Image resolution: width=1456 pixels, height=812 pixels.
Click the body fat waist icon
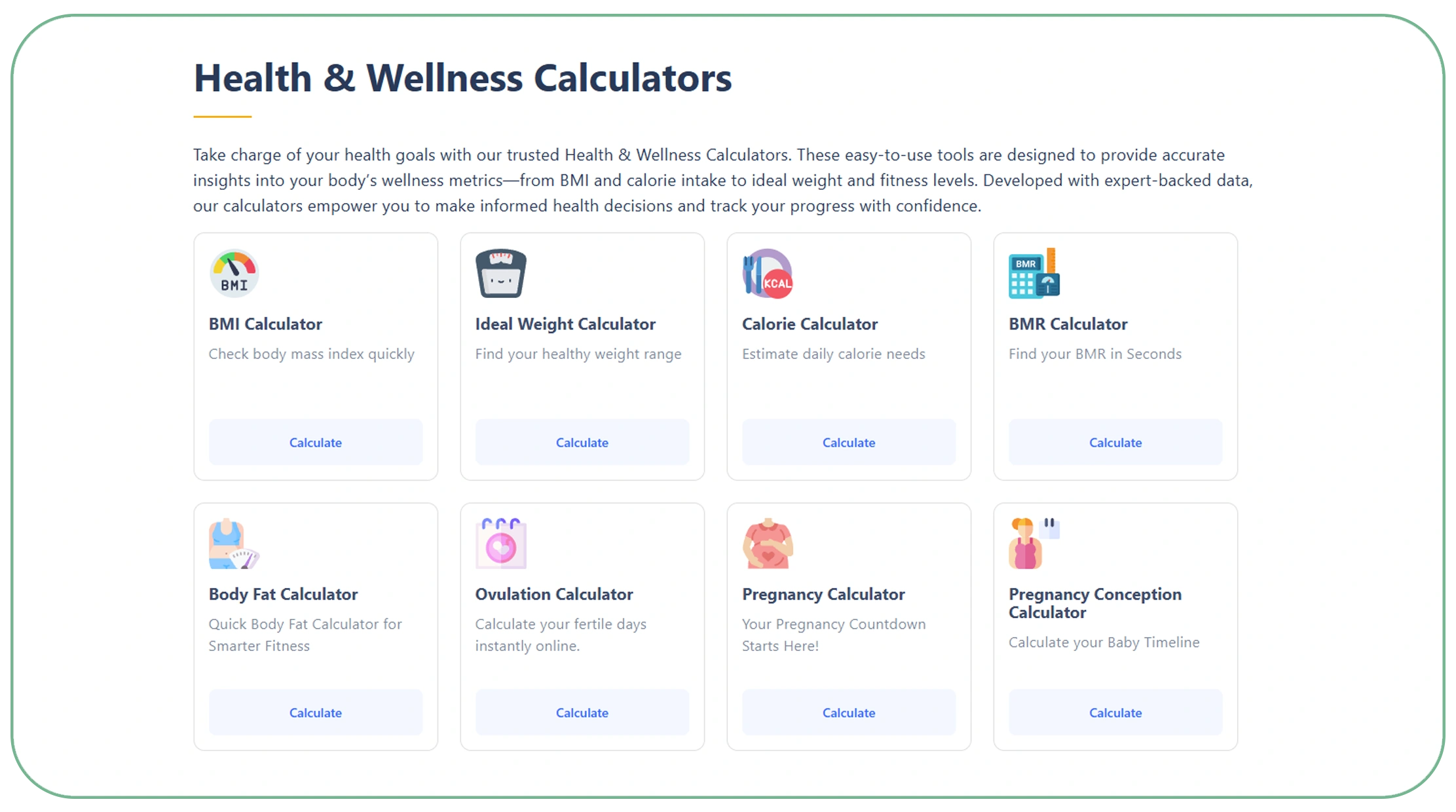(x=234, y=544)
